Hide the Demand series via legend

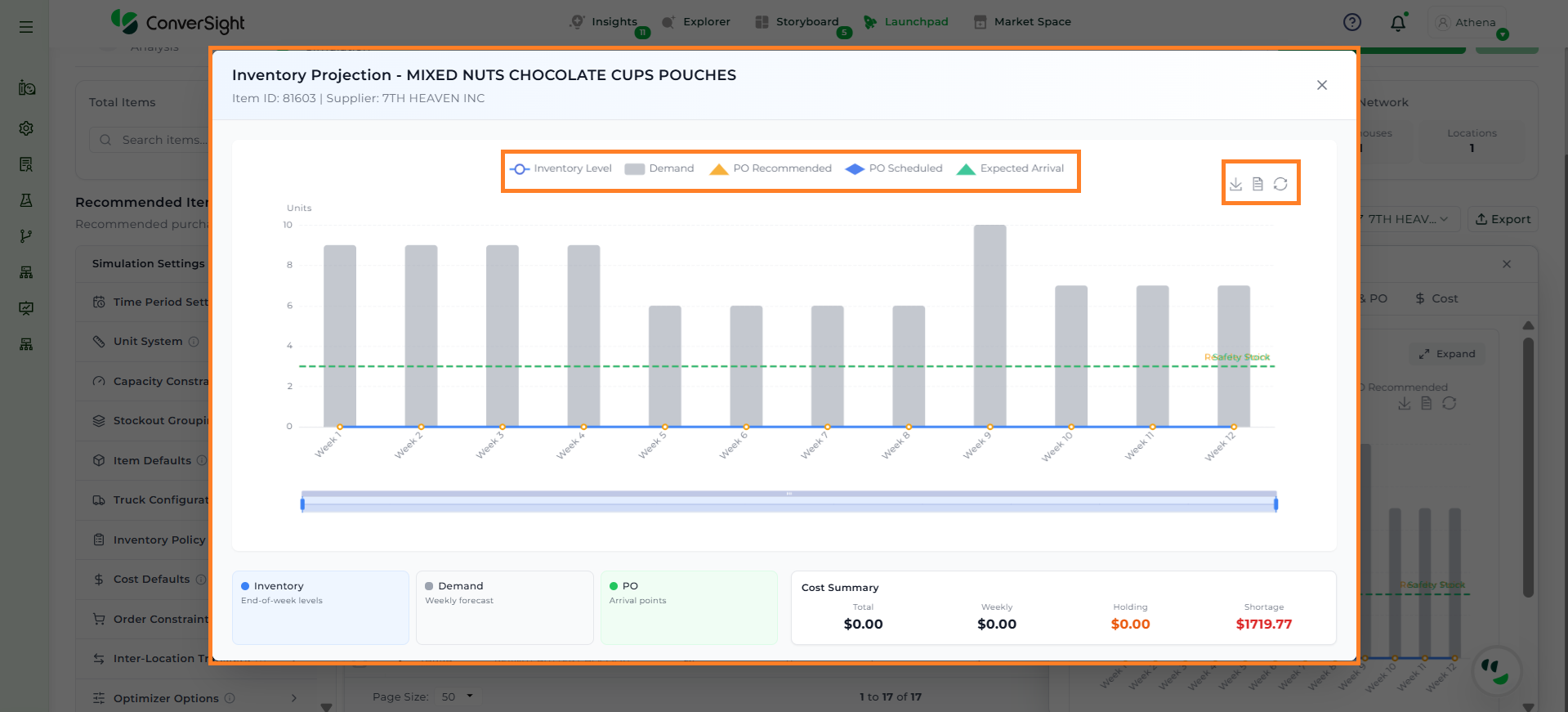[x=659, y=168]
